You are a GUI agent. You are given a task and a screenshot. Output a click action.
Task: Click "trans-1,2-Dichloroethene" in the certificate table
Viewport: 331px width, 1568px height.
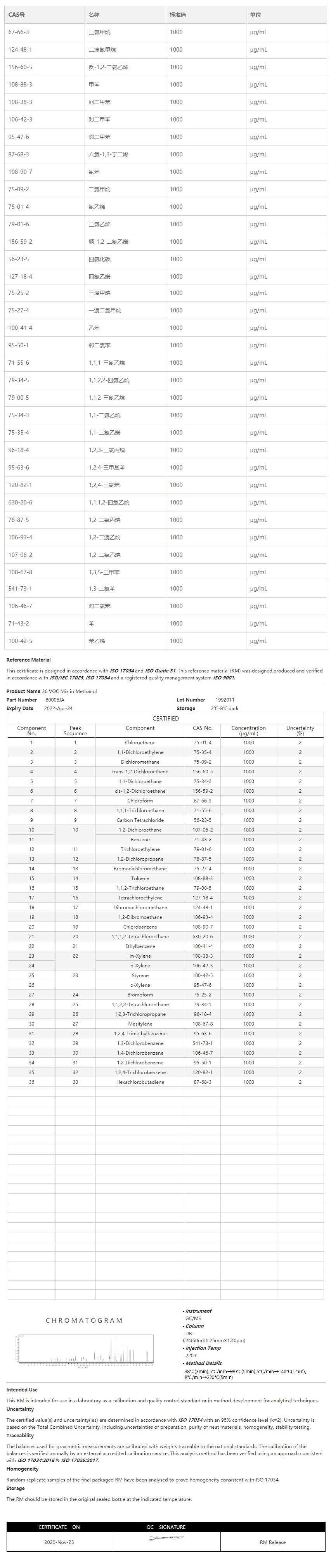(140, 772)
